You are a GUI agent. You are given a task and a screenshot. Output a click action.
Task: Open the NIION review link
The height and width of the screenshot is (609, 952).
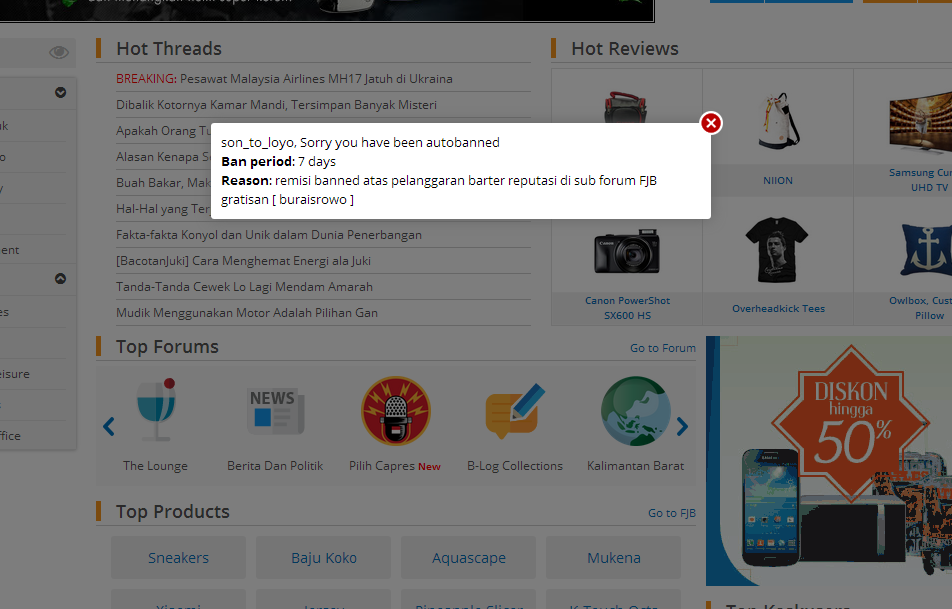pyautogui.click(x=778, y=180)
